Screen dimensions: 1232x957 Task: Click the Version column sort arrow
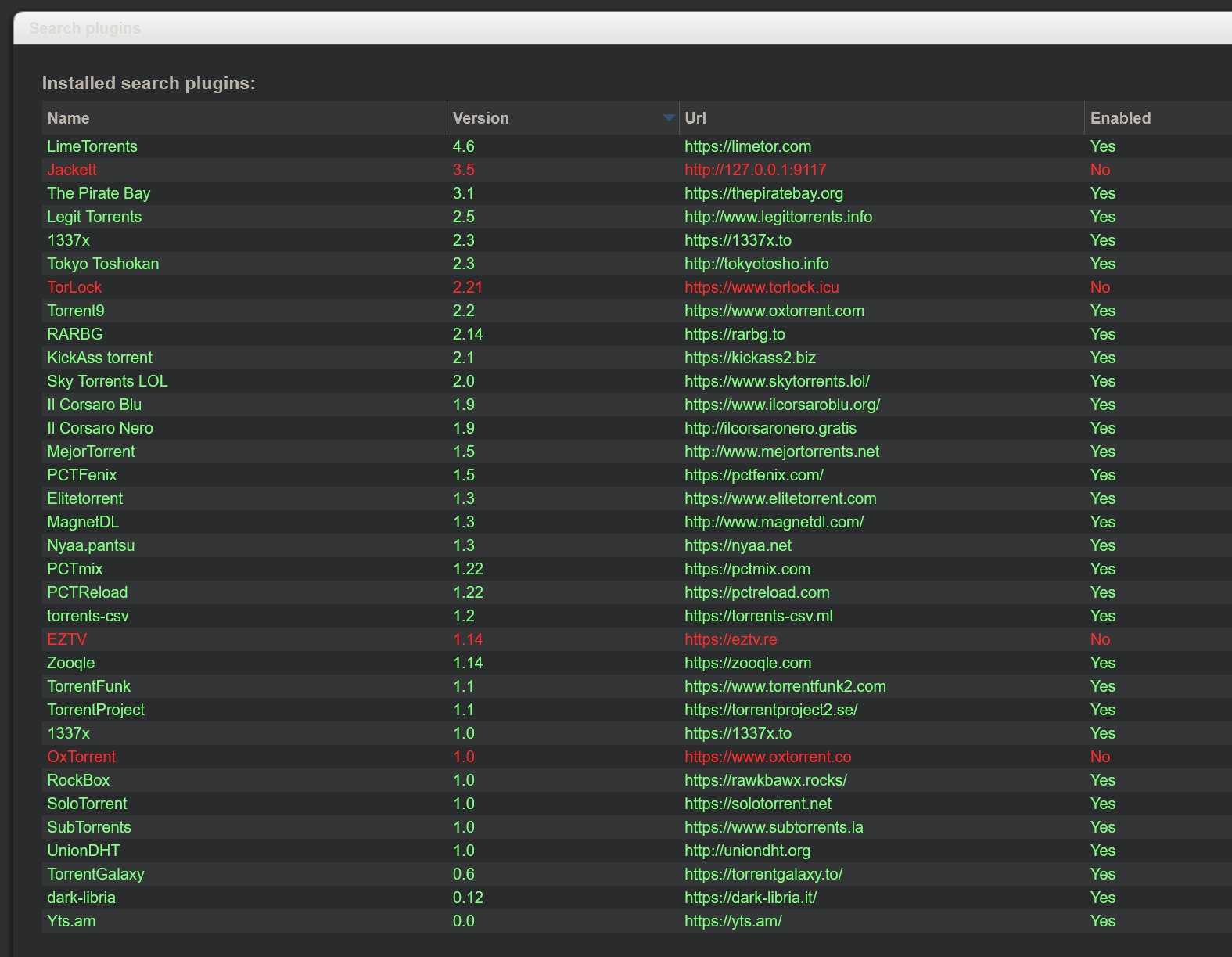pyautogui.click(x=668, y=118)
